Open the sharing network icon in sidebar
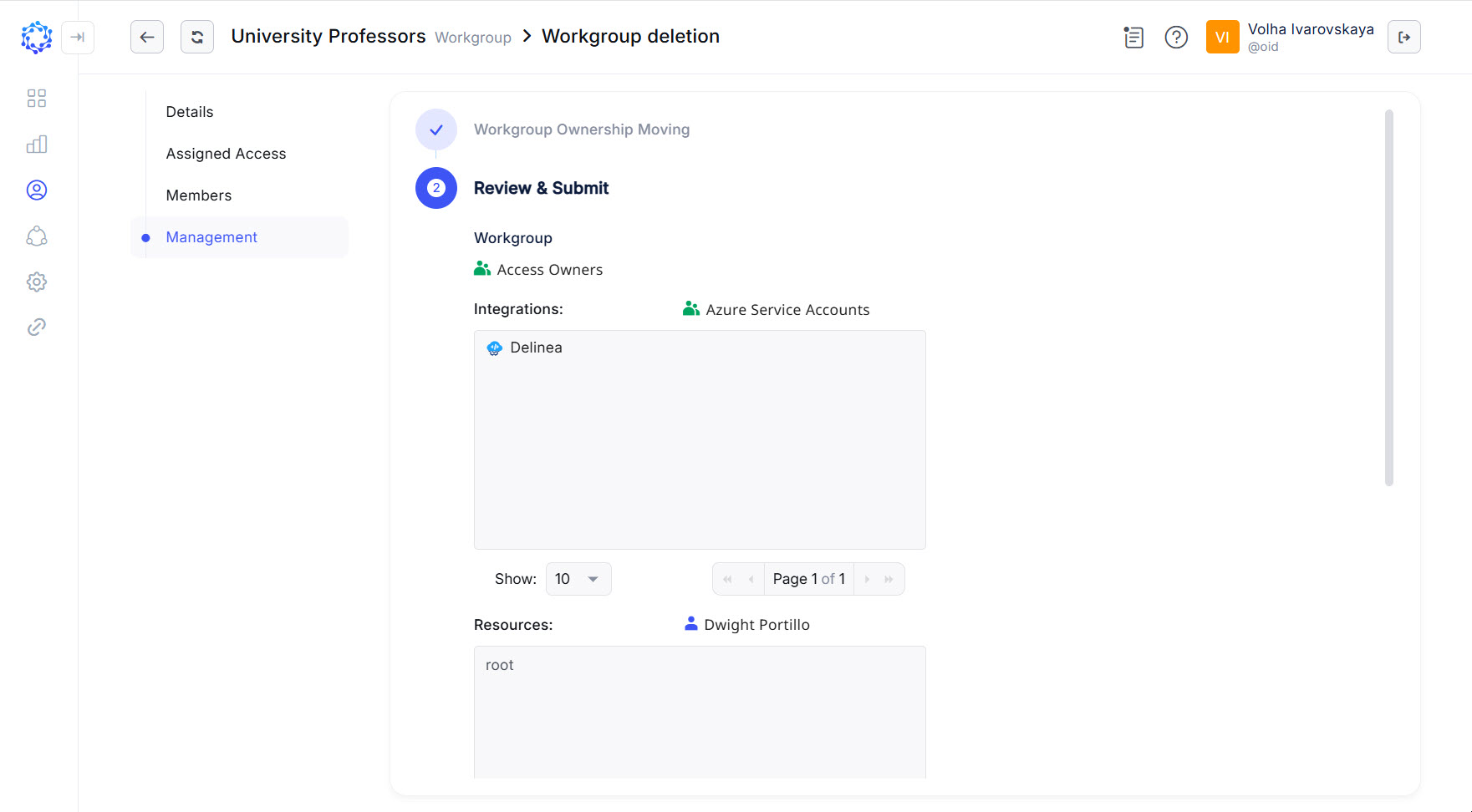 (37, 236)
